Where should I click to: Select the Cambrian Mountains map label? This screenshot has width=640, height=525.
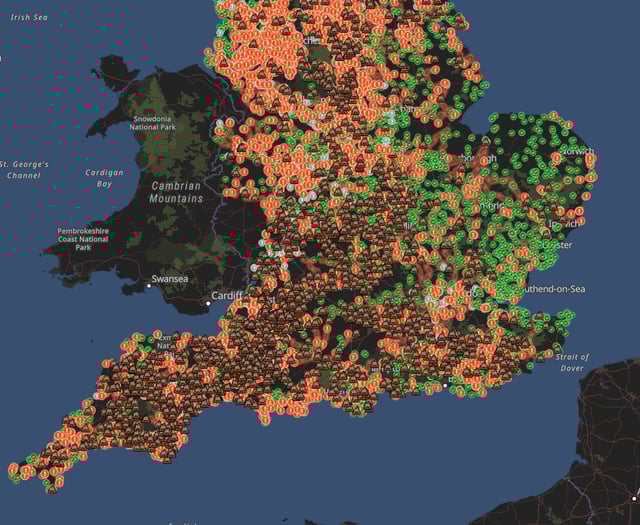click(177, 192)
